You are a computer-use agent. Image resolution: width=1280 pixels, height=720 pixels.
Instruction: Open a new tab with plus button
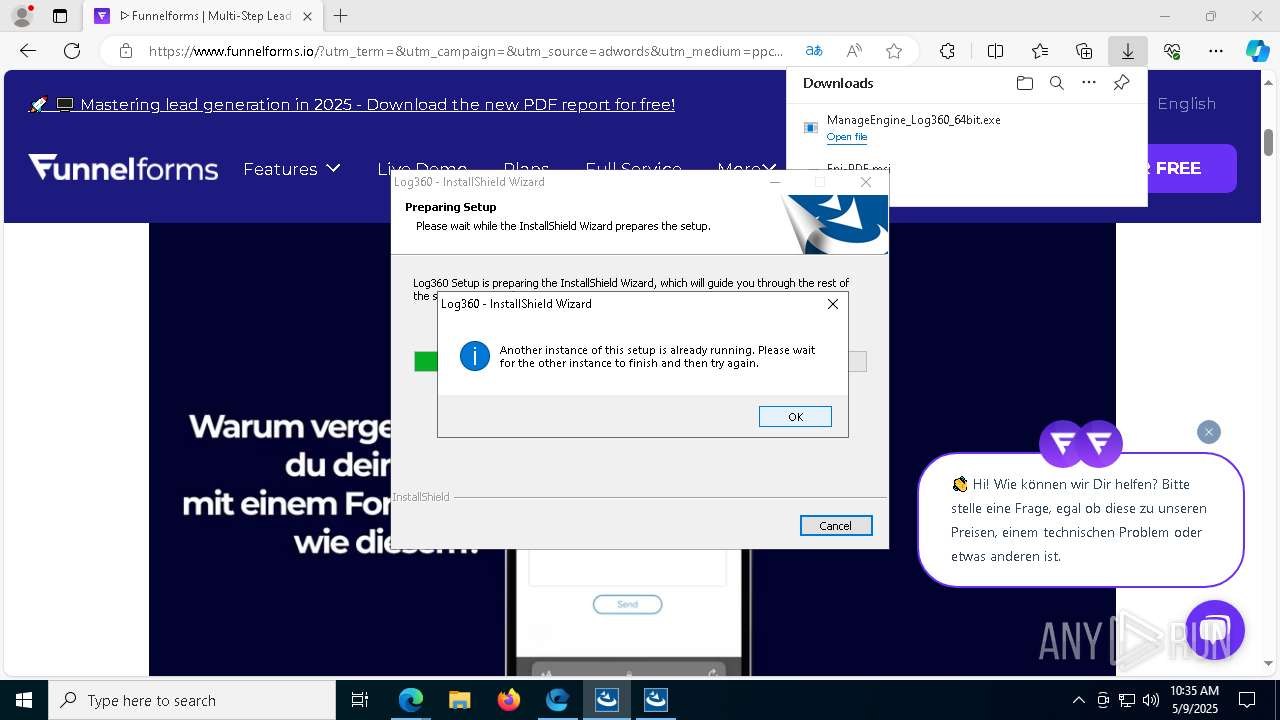(341, 16)
